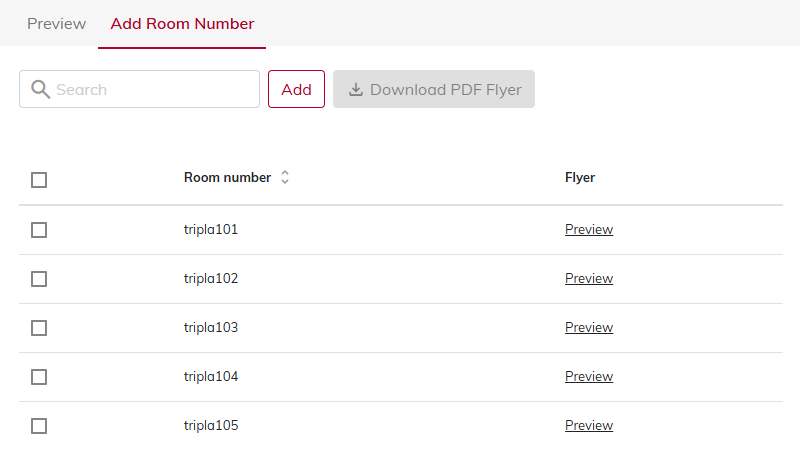Click Download PDF Flyer button
The image size is (800, 449).
(434, 89)
